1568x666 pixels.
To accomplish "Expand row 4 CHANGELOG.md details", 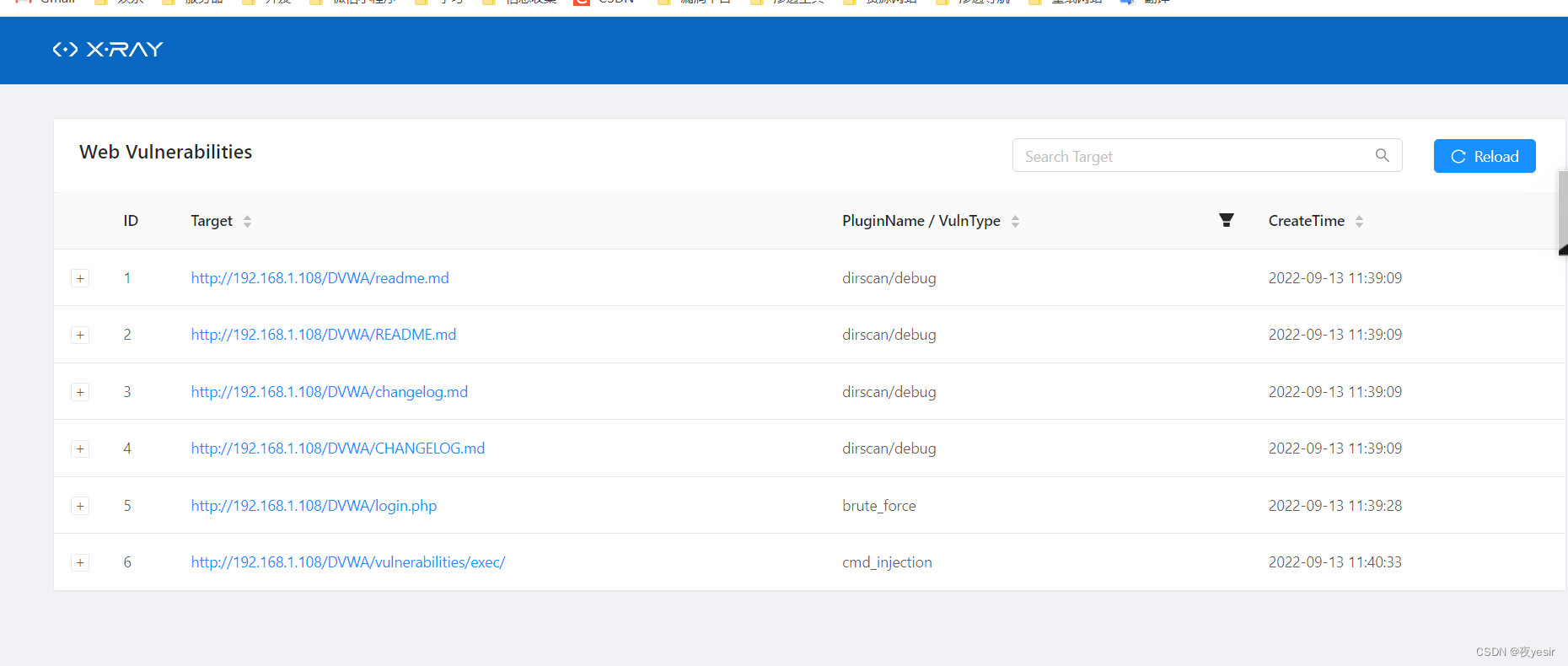I will [x=80, y=448].
